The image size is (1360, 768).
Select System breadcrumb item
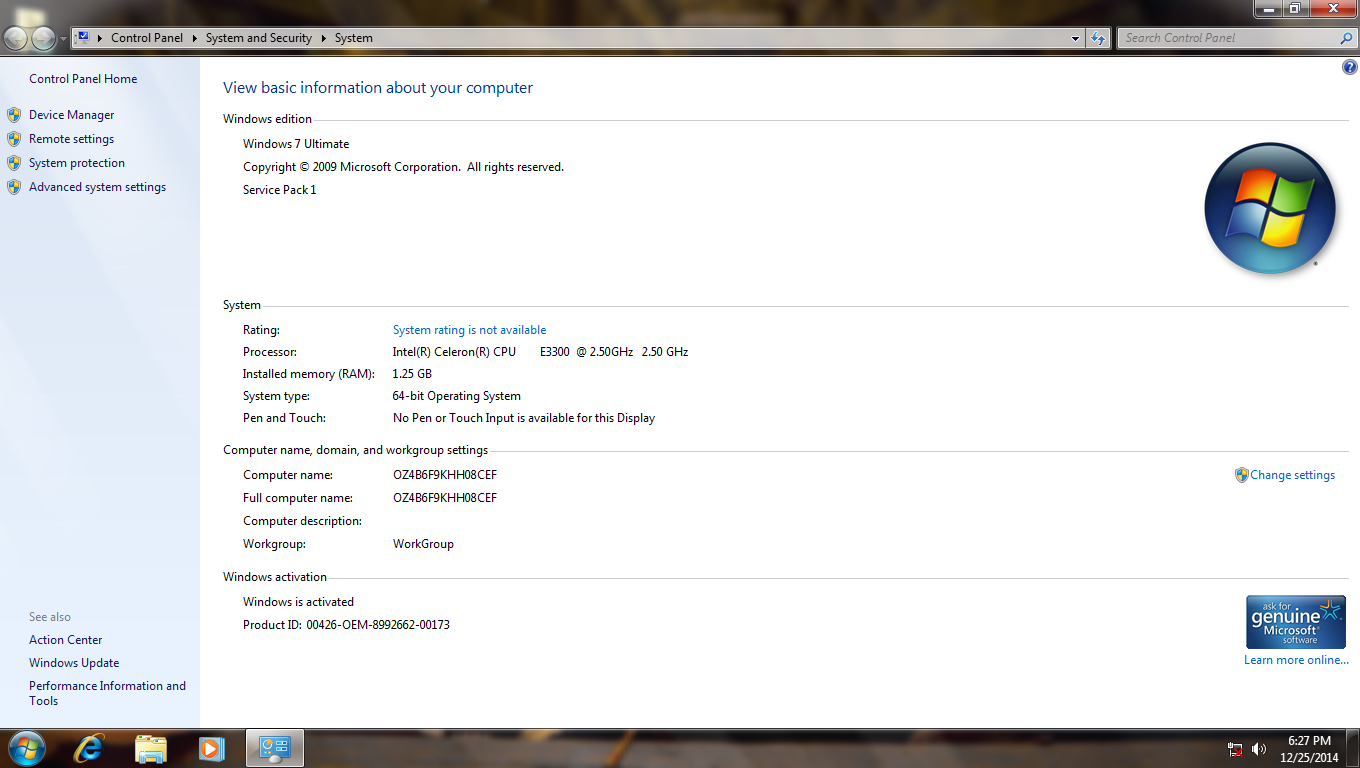coord(354,38)
